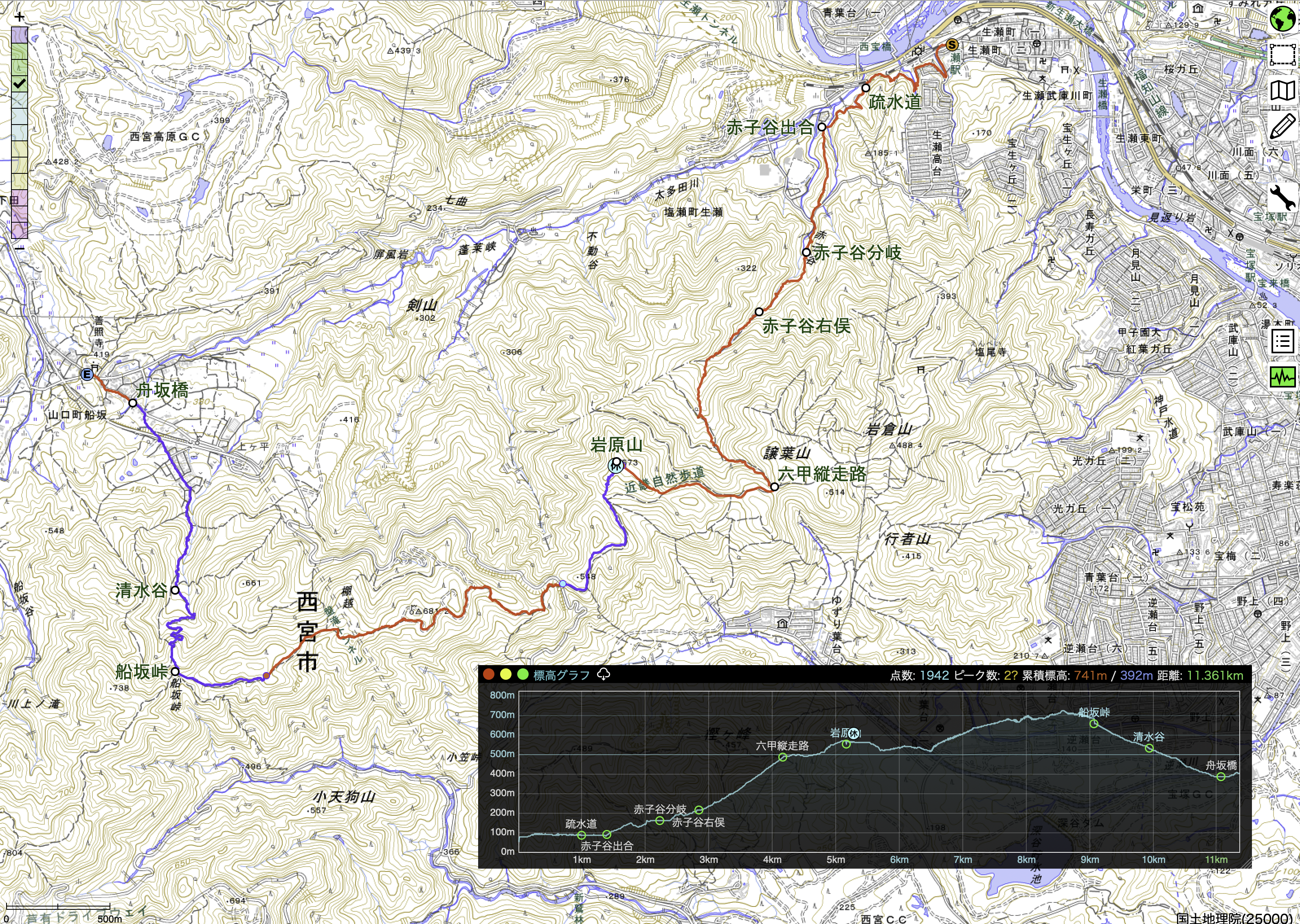Click the red track point east of 船坂峠
Viewport: 1300px width, 924px height.
[266, 675]
